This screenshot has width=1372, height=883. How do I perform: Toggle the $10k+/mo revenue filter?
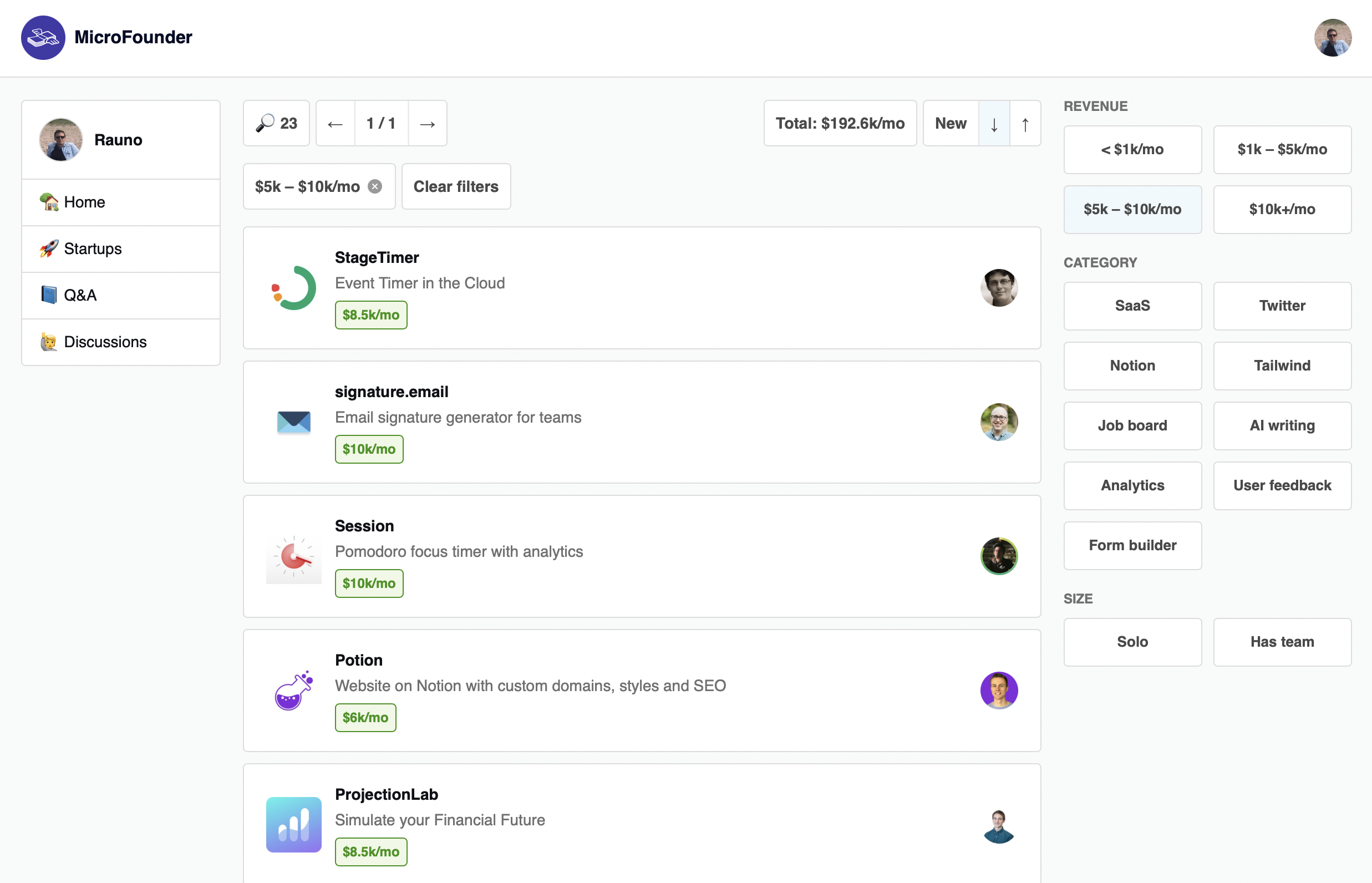pos(1282,209)
